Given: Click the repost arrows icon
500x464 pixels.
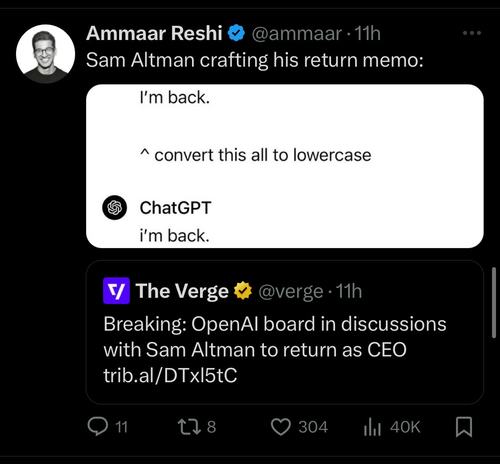Looking at the screenshot, I should (x=189, y=427).
